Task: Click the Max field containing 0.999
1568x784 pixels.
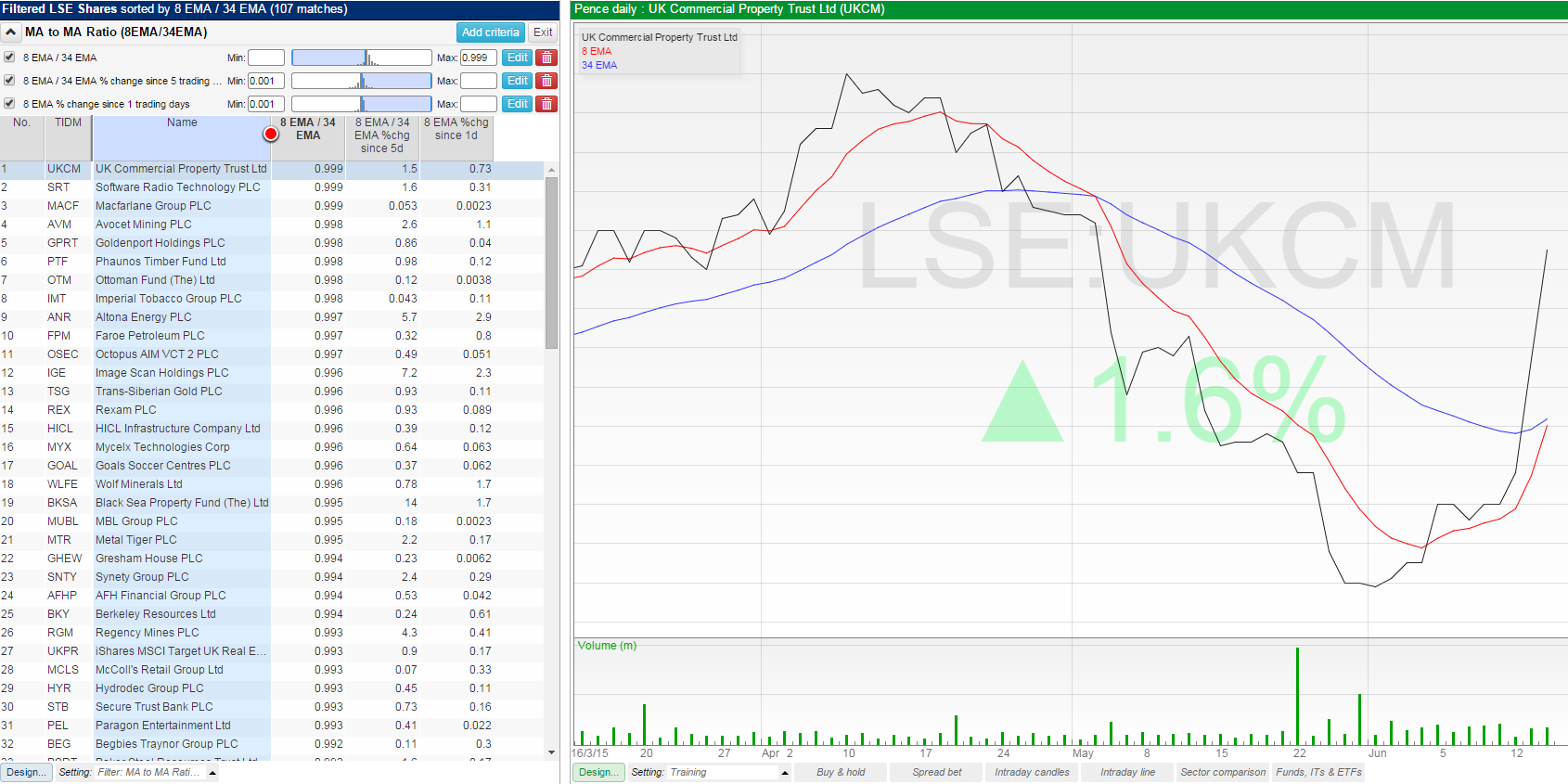Action: pyautogui.click(x=479, y=58)
